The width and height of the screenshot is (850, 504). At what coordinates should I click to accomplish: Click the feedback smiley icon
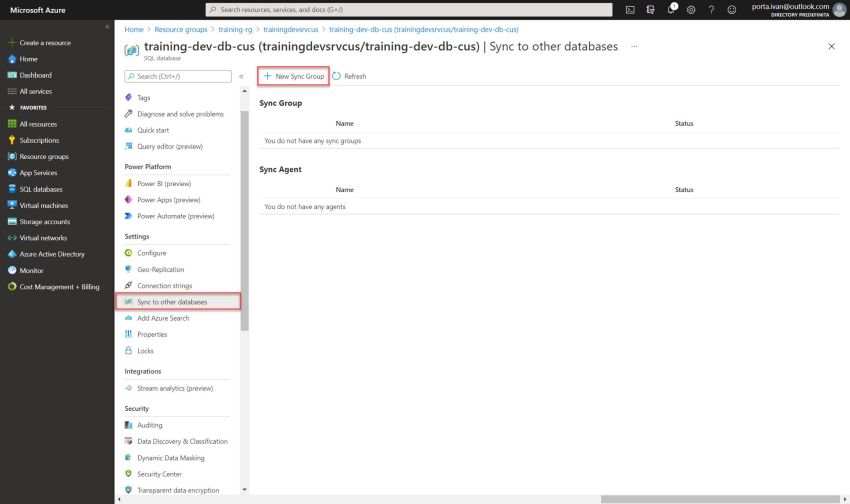click(732, 10)
